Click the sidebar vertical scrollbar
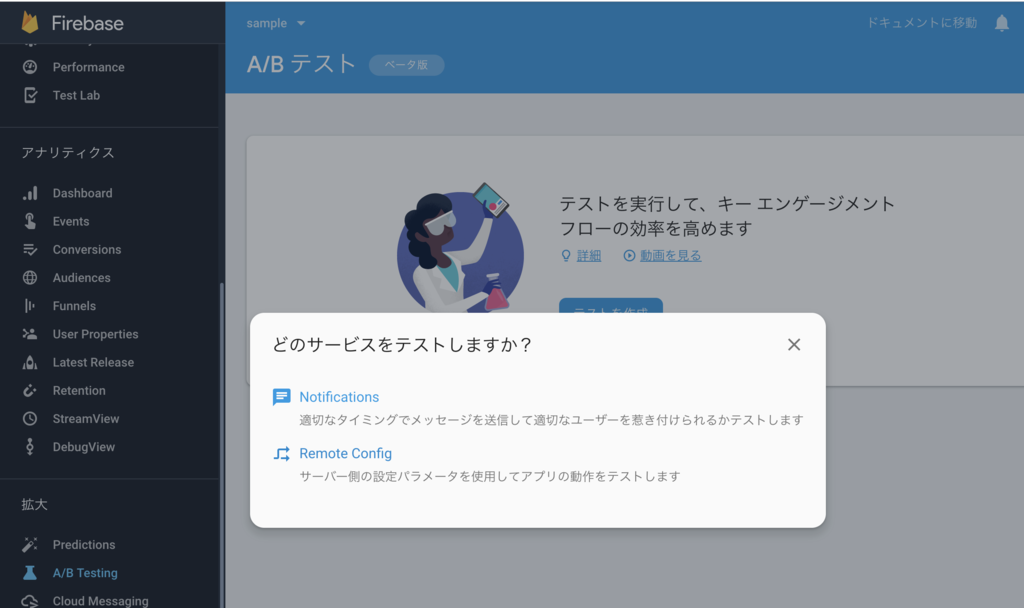This screenshot has height=608, width=1024. click(222, 444)
